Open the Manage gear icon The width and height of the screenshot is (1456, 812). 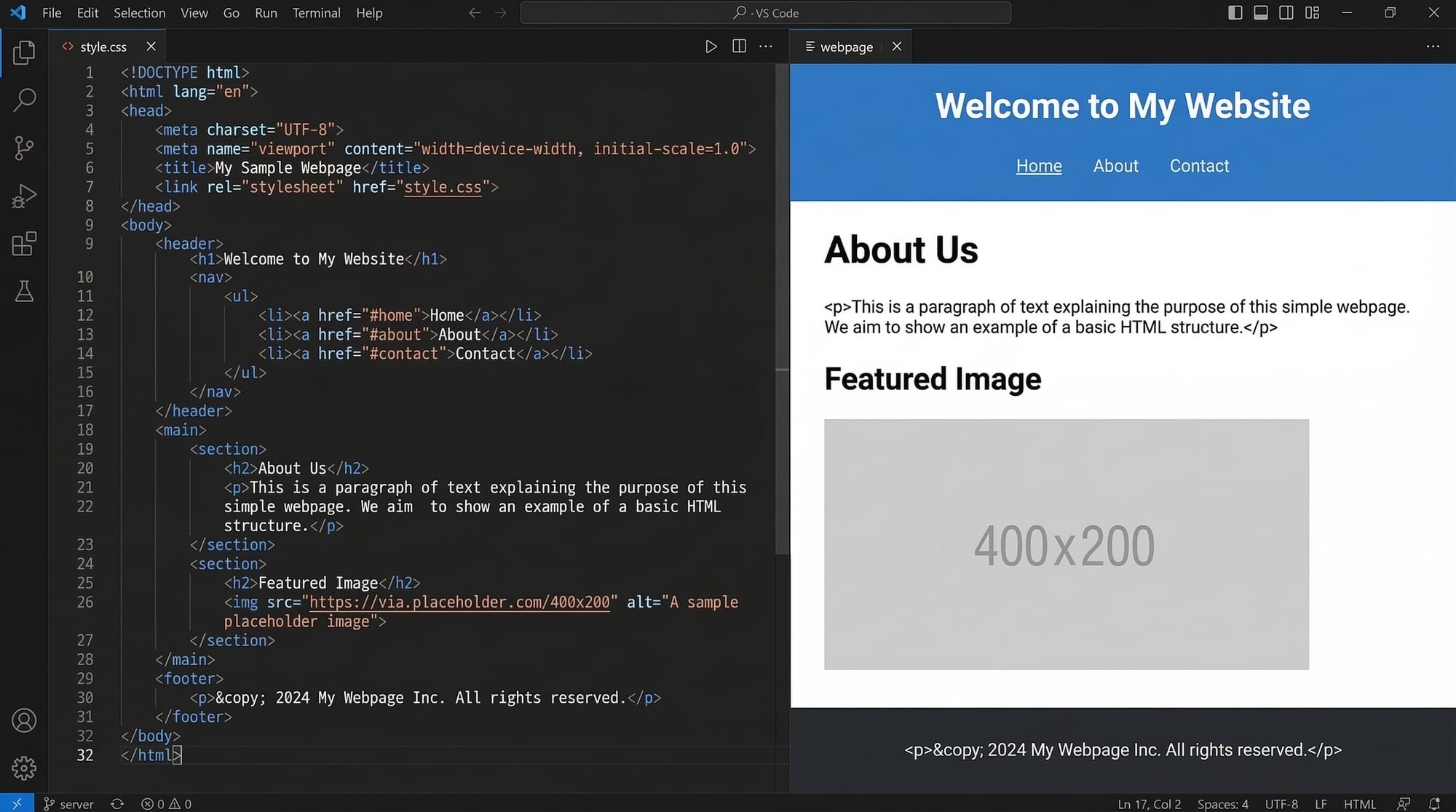pyautogui.click(x=24, y=768)
